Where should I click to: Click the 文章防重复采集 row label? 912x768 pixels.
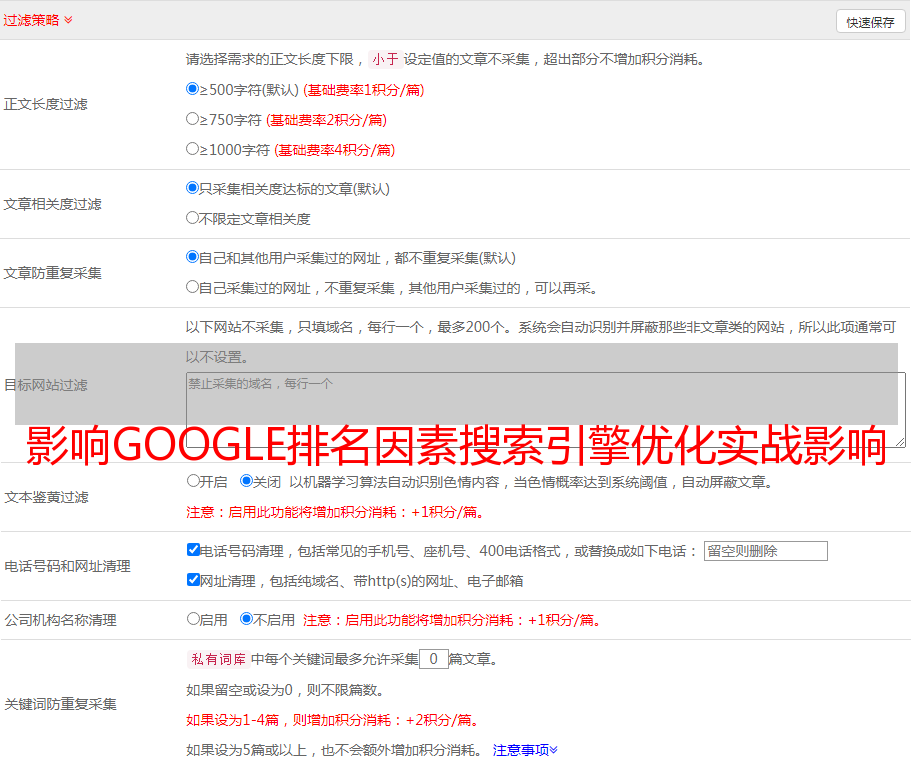click(52, 273)
